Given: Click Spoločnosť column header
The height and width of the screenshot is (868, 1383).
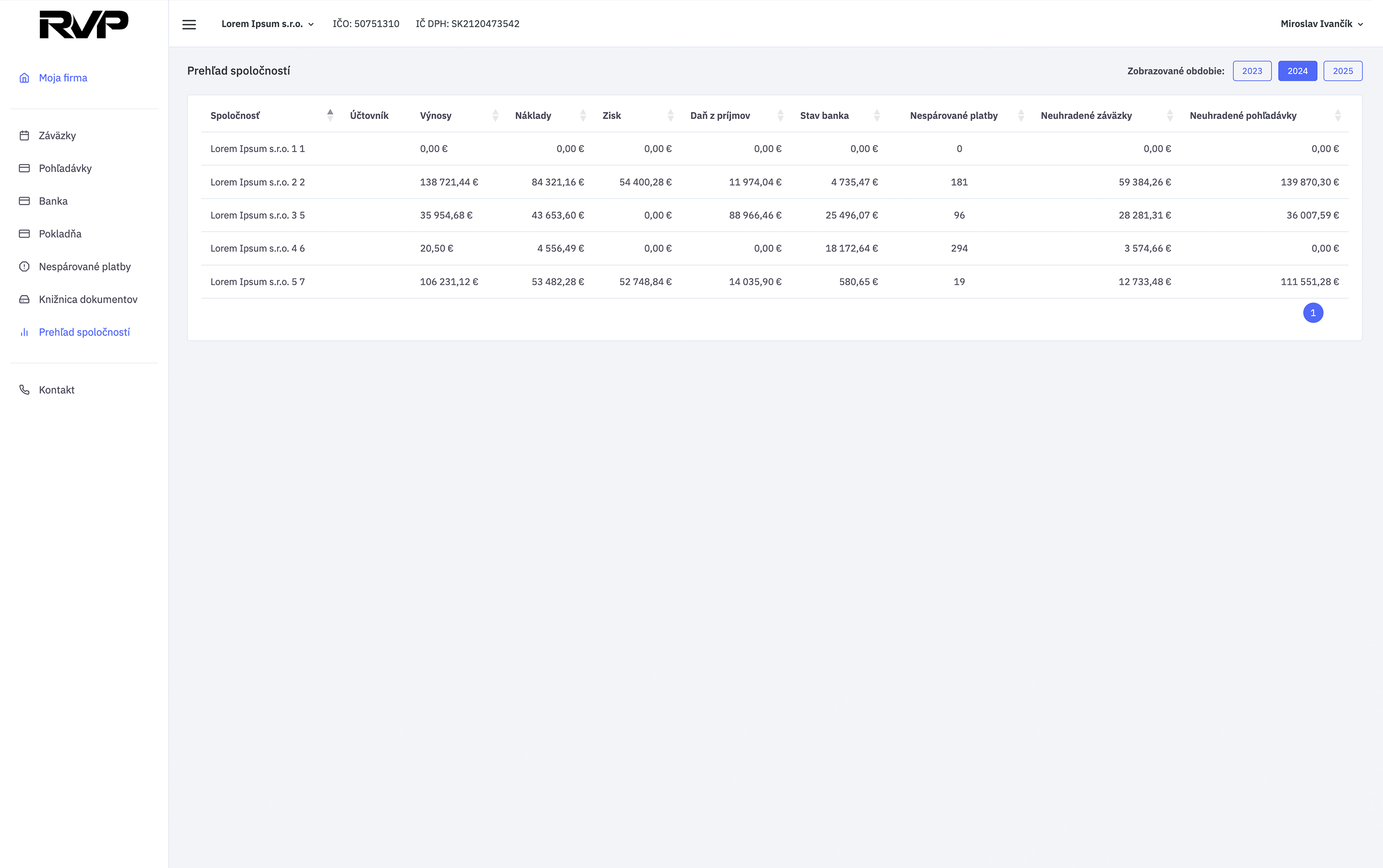Looking at the screenshot, I should click(235, 116).
